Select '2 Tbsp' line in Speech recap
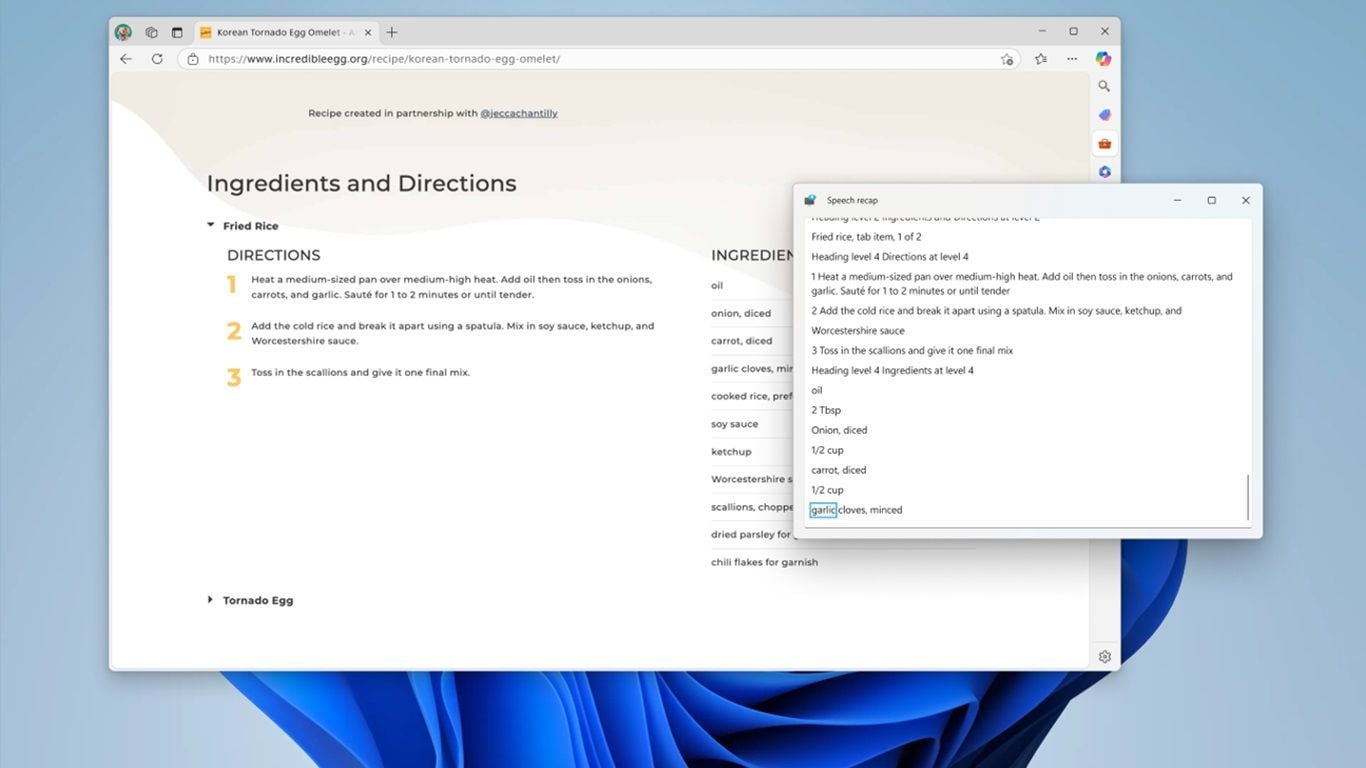 [826, 410]
